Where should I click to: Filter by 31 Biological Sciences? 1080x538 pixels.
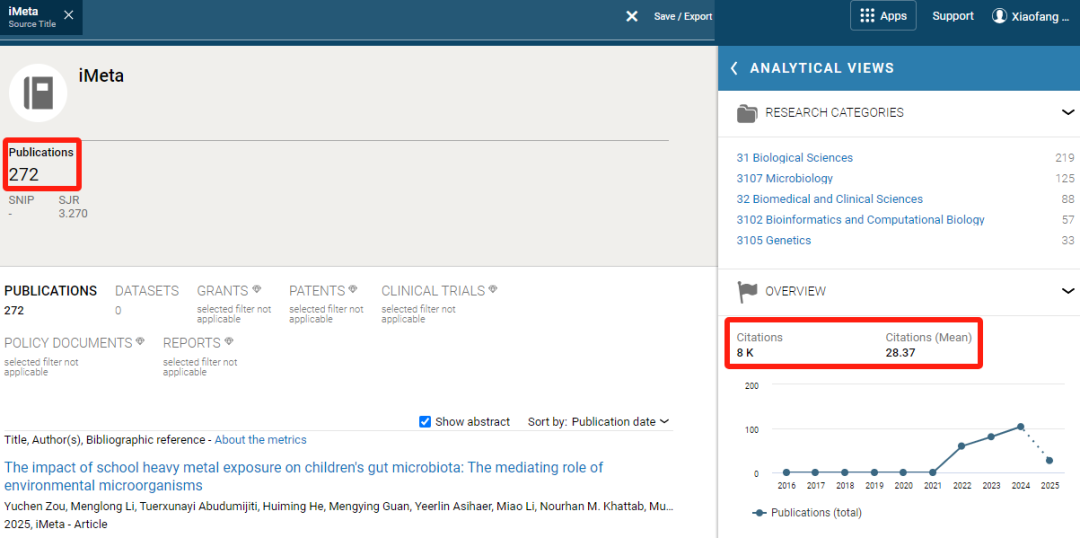[x=795, y=158]
